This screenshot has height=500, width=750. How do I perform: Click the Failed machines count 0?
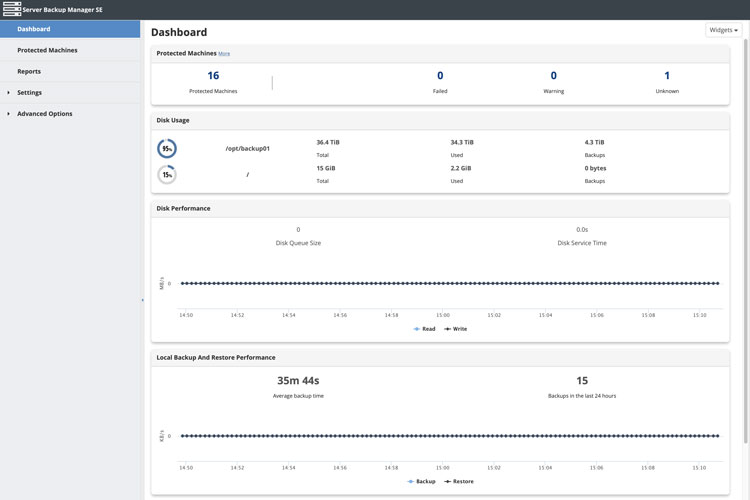(x=440, y=76)
